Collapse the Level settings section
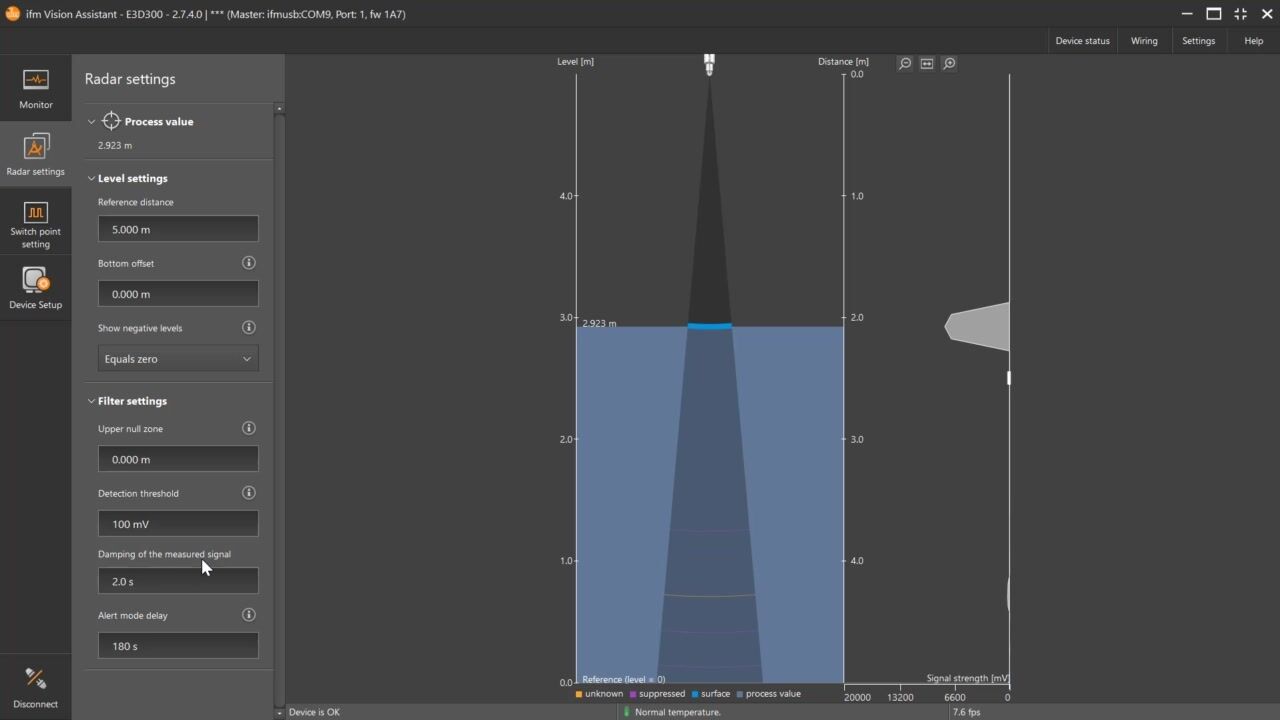 click(91, 179)
